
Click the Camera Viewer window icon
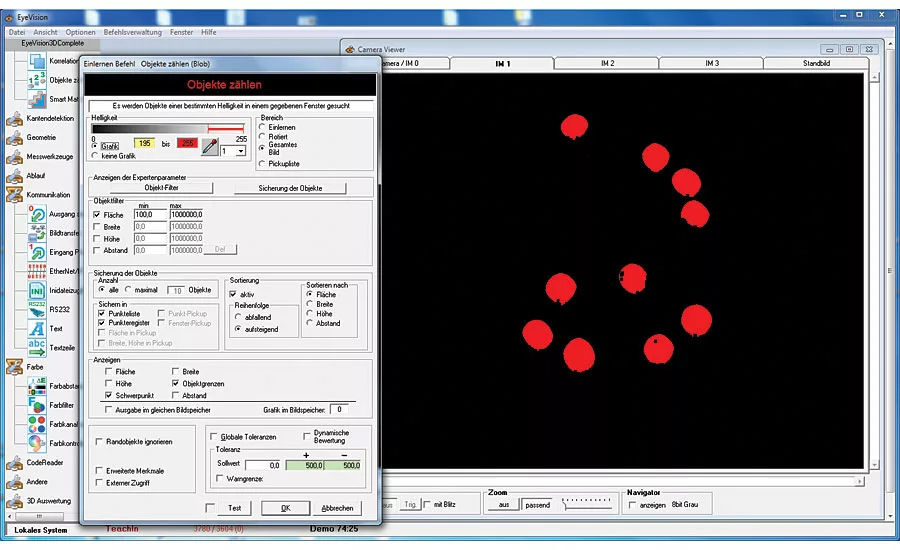350,49
